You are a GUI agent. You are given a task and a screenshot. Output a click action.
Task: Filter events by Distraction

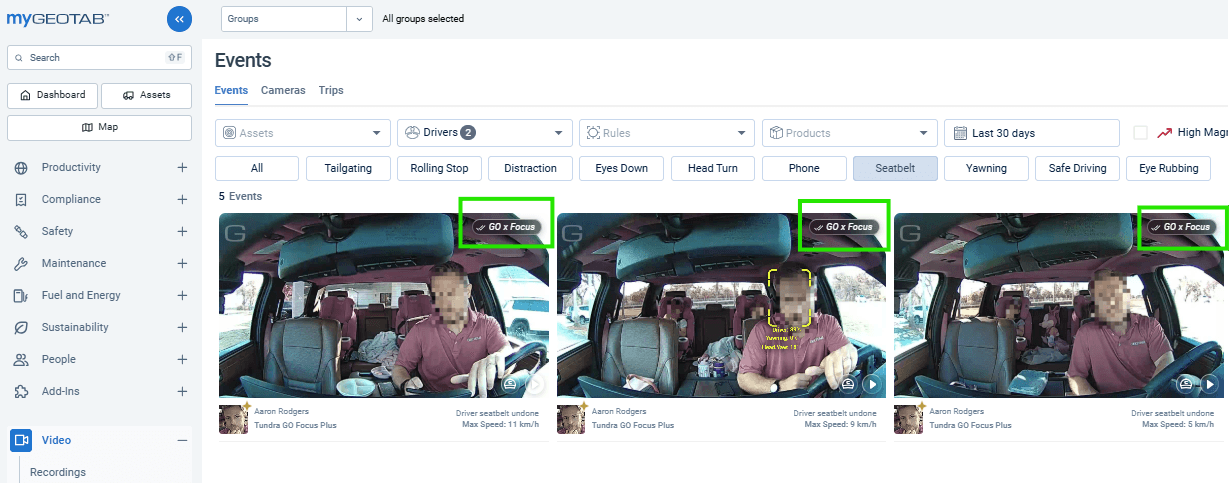(x=530, y=168)
